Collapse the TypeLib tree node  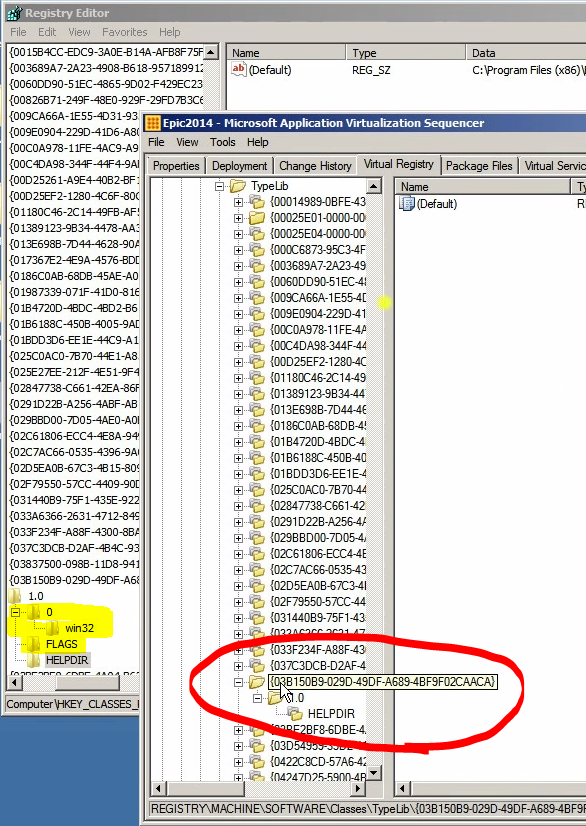[220, 186]
